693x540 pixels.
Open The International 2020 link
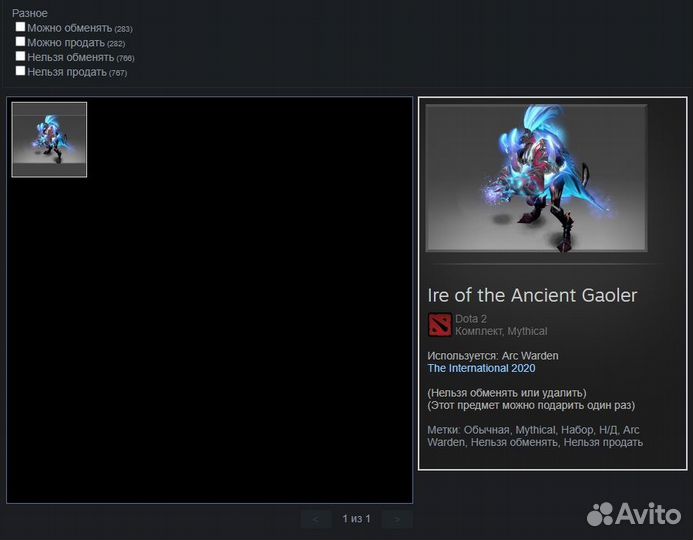coord(481,368)
